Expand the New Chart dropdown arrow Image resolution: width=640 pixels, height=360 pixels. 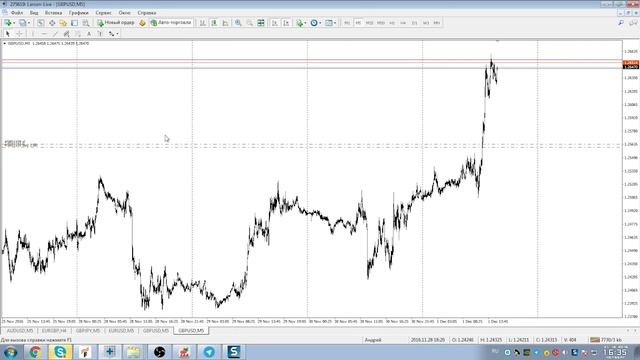pos(13,23)
